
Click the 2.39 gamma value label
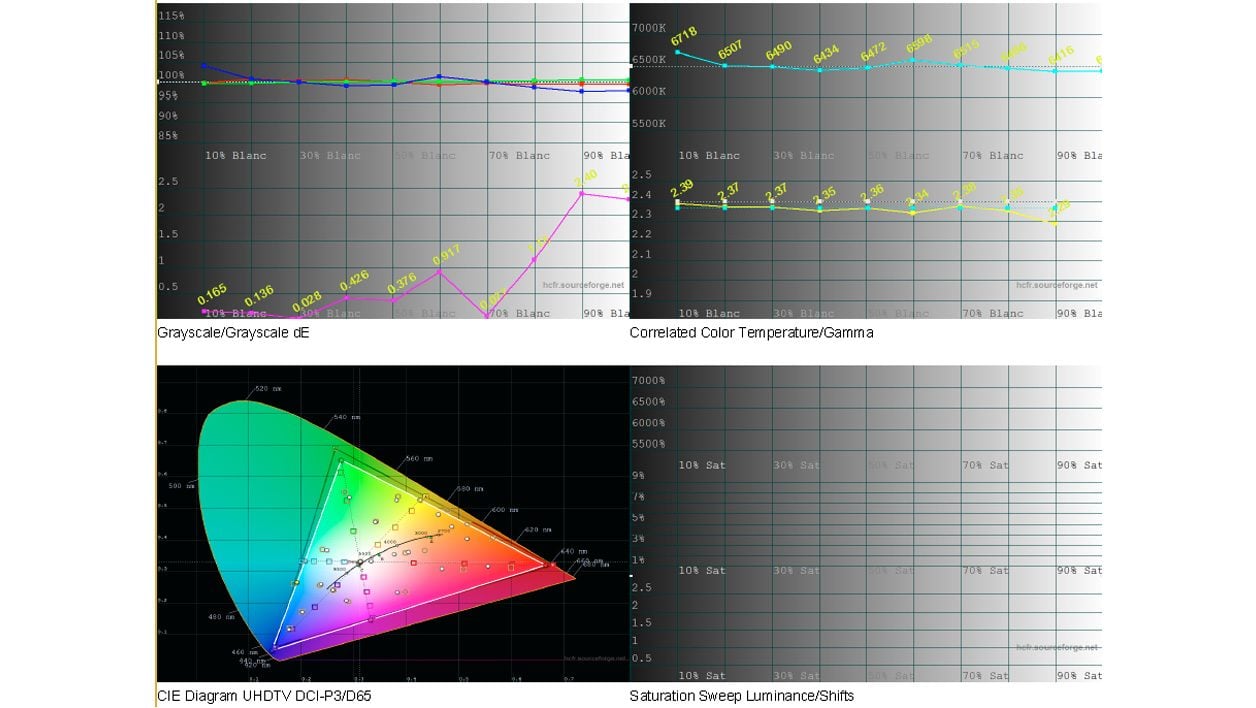coord(682,187)
